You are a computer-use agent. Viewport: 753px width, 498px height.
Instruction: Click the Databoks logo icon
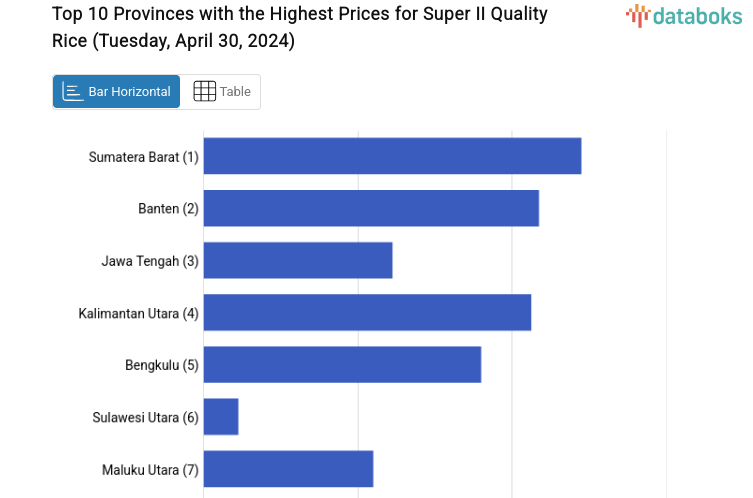click(x=637, y=15)
